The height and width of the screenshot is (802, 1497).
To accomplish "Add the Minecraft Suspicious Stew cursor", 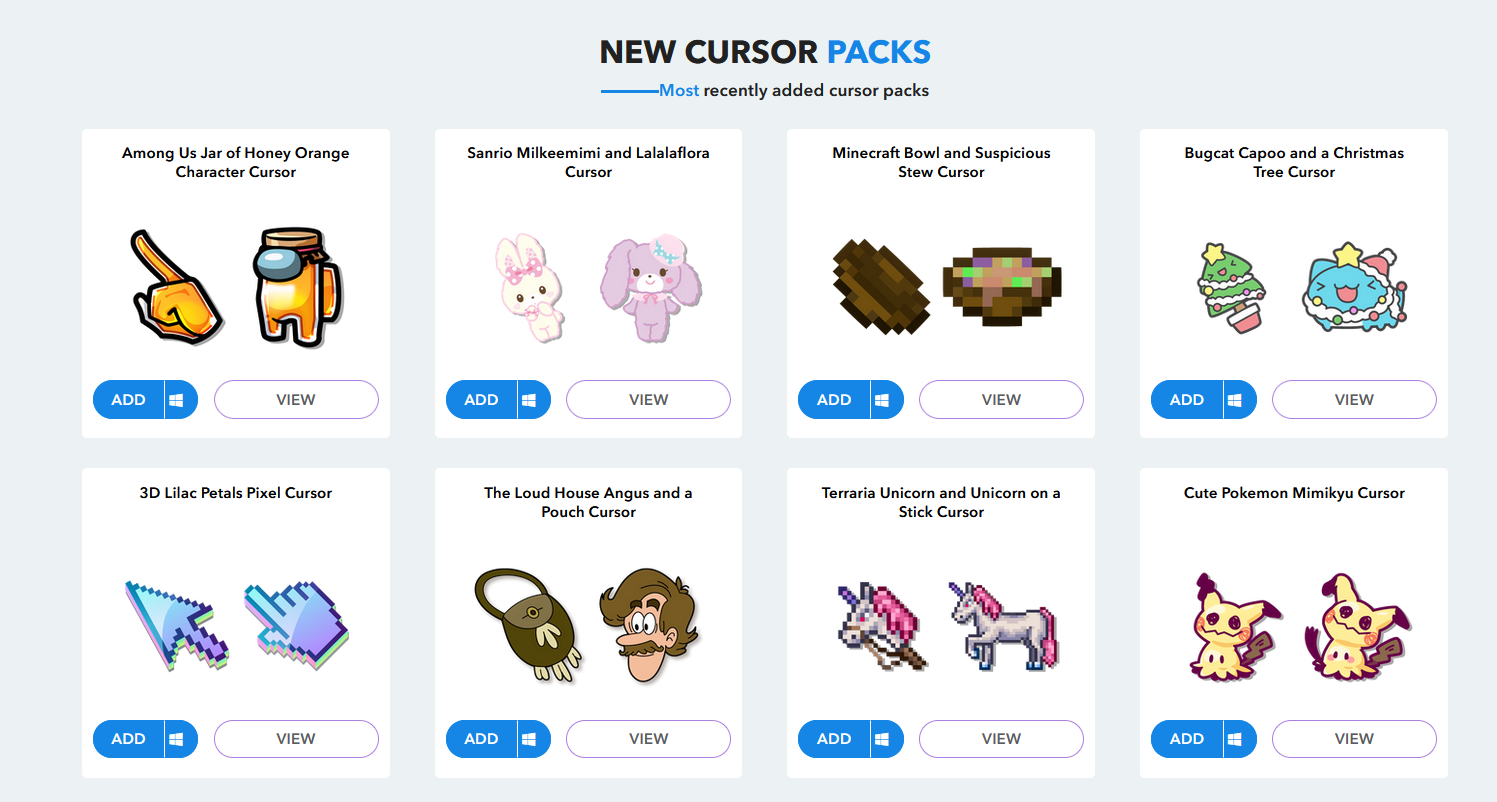I will point(834,400).
